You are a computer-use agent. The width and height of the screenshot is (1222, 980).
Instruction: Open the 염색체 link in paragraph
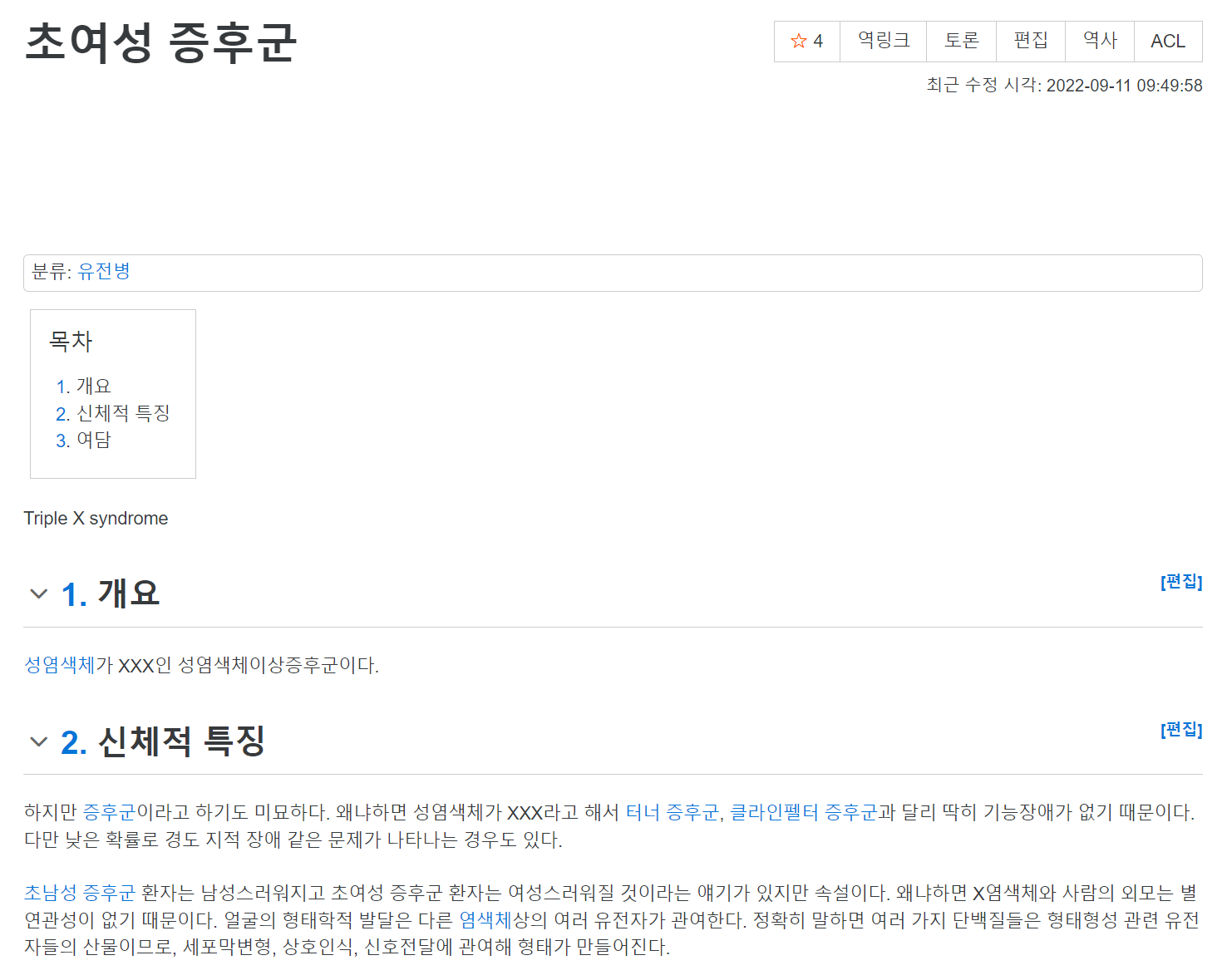485,921
